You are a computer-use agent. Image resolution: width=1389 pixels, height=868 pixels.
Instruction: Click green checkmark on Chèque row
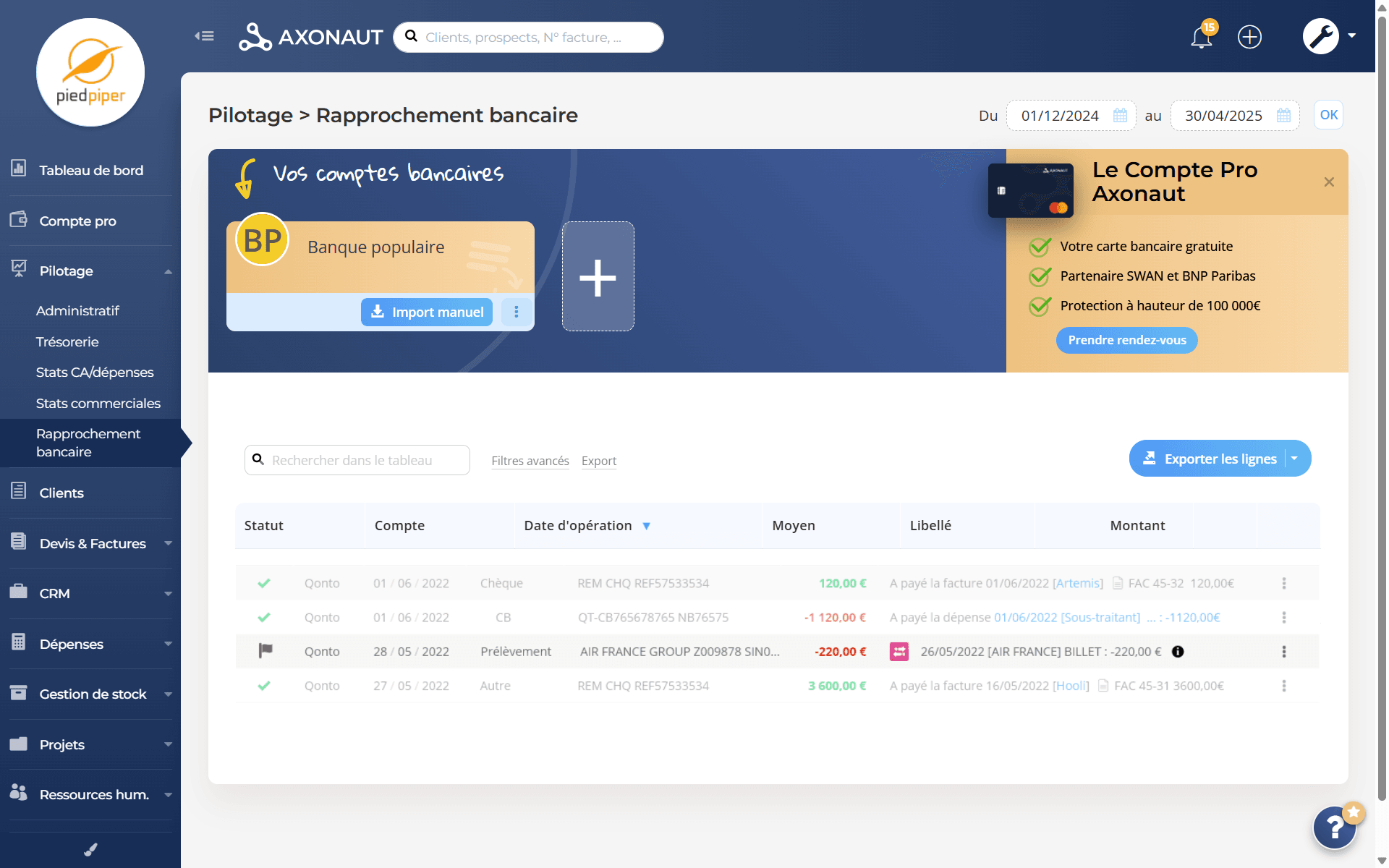[264, 583]
